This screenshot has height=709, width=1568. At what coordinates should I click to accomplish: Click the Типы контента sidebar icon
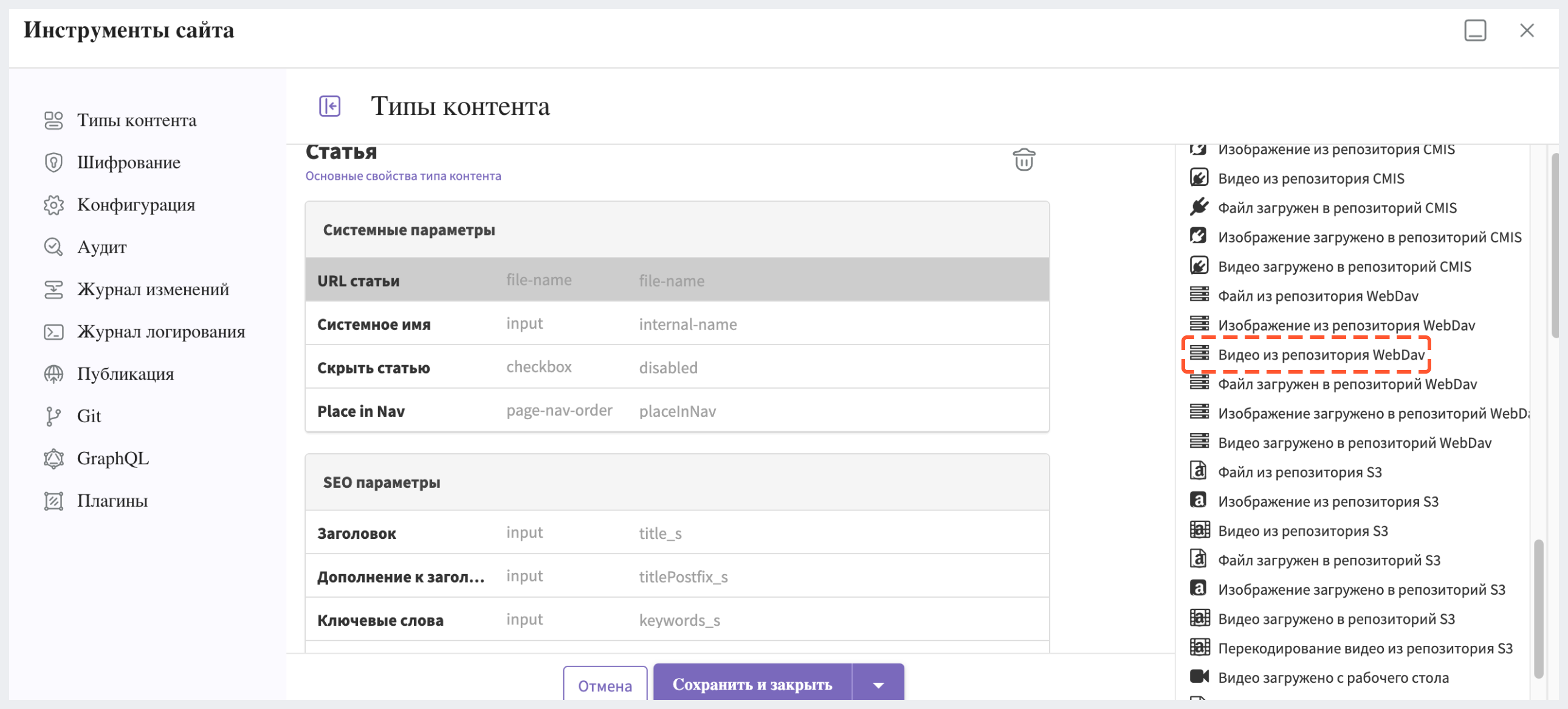click(53, 120)
